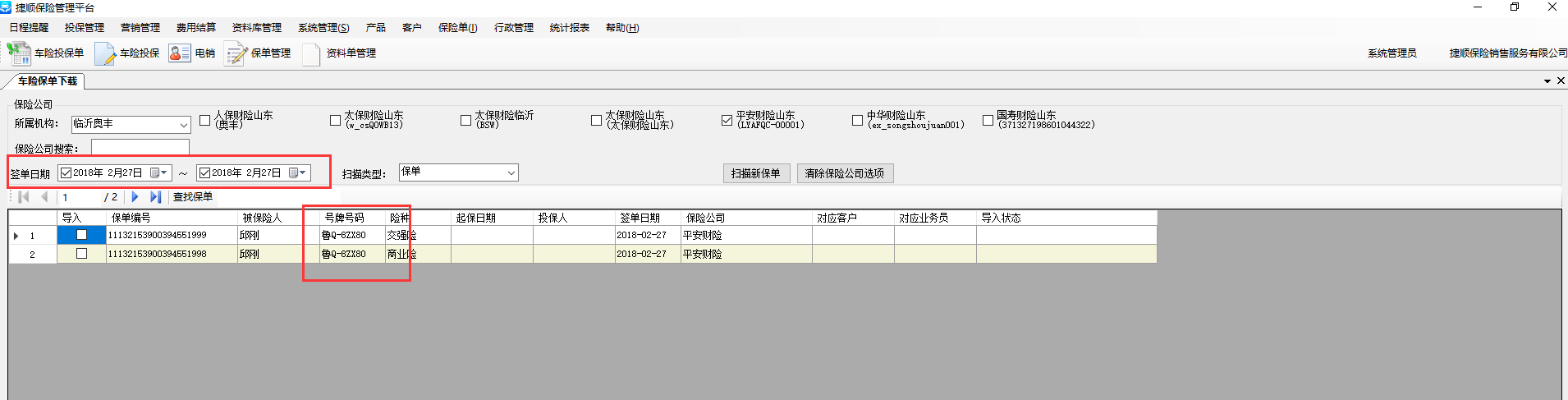Open the end date calendar dropdown
Viewport: 1568px width, 400px height.
point(298,172)
